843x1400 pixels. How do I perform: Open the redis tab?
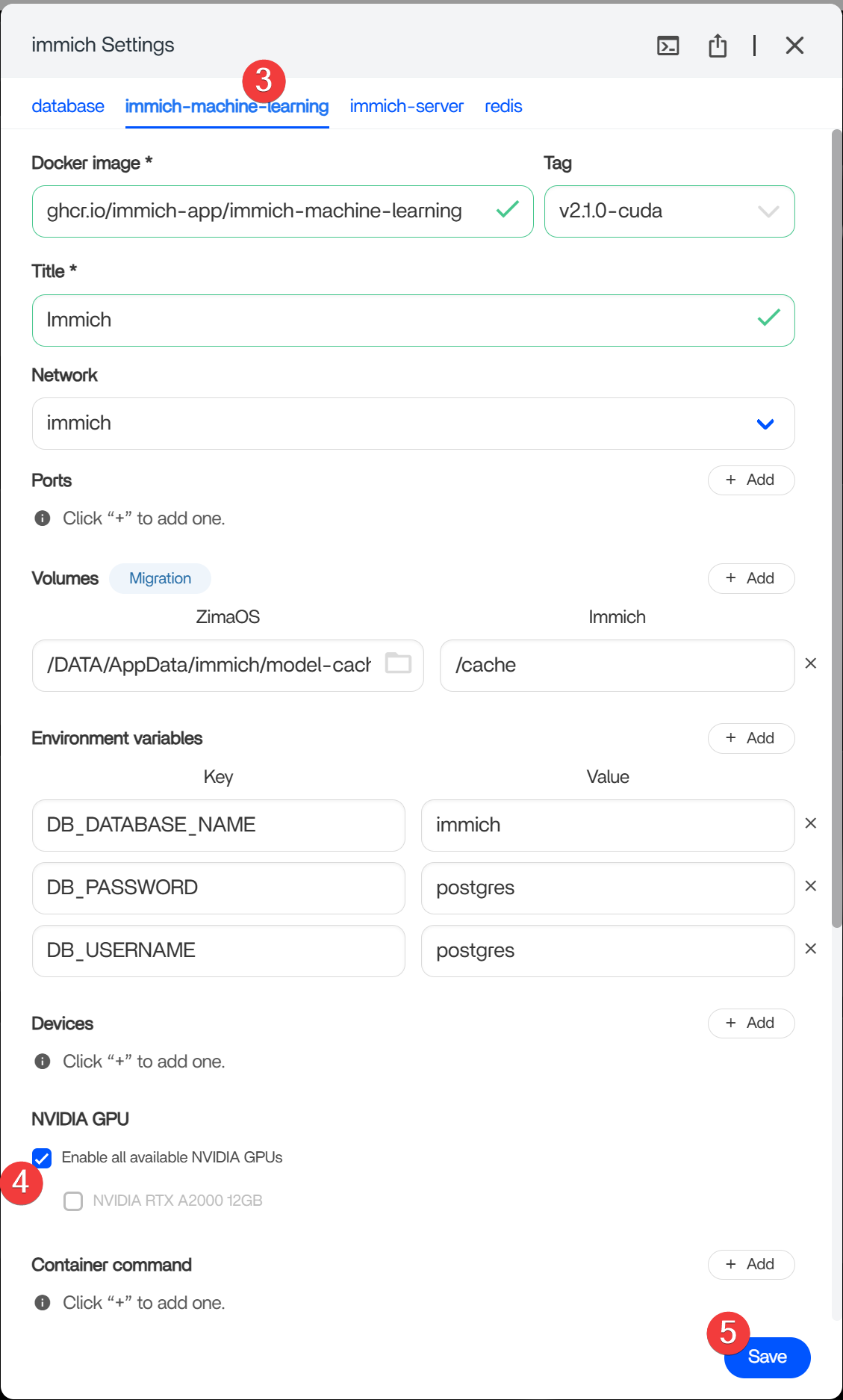(503, 106)
